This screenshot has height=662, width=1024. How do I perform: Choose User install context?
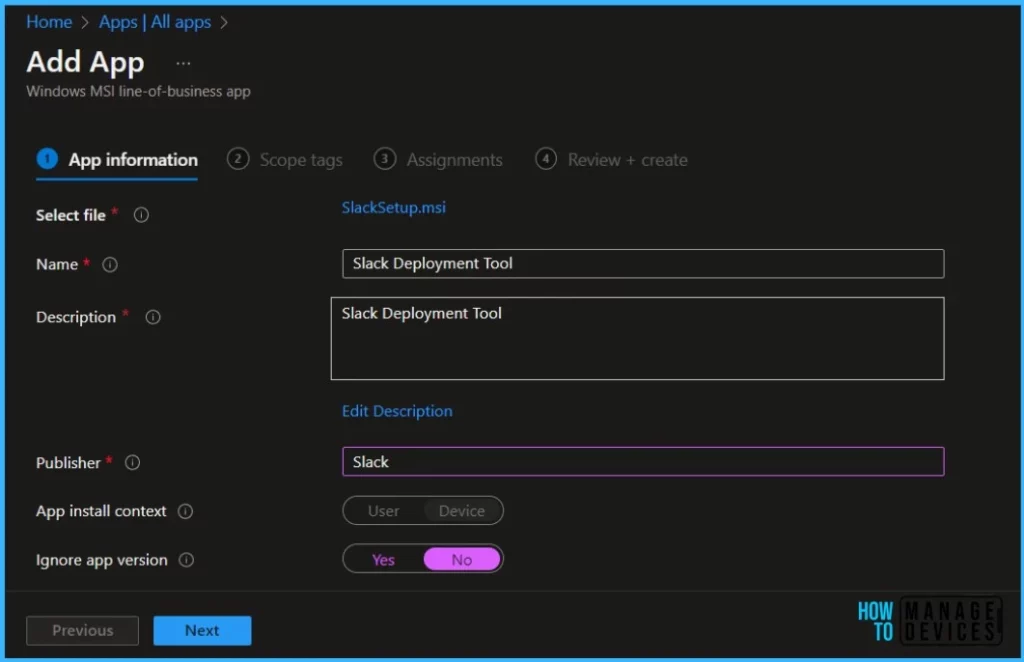point(383,511)
